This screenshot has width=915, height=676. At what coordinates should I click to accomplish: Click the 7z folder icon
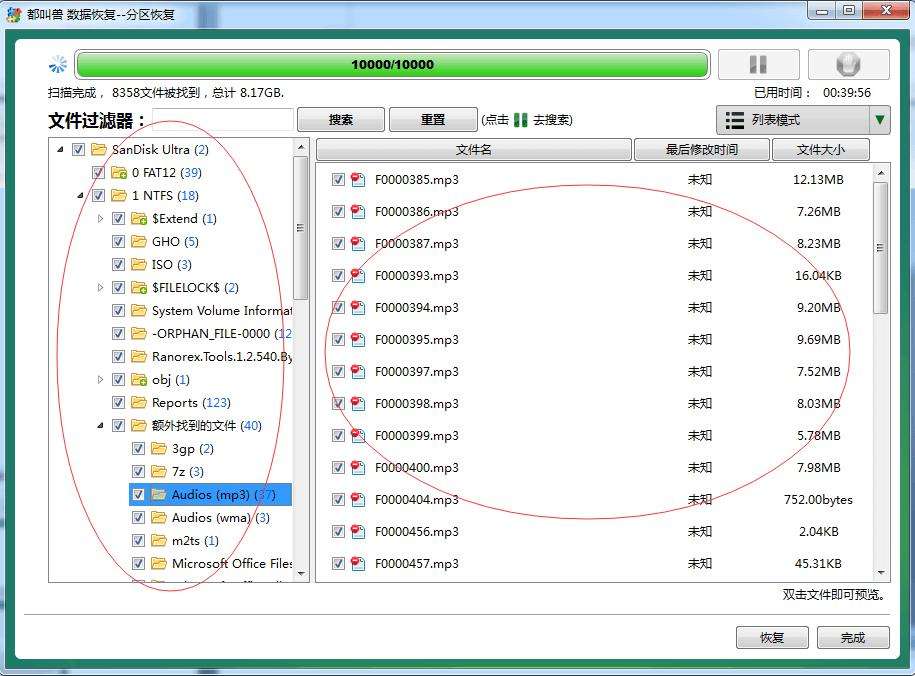[x=158, y=472]
